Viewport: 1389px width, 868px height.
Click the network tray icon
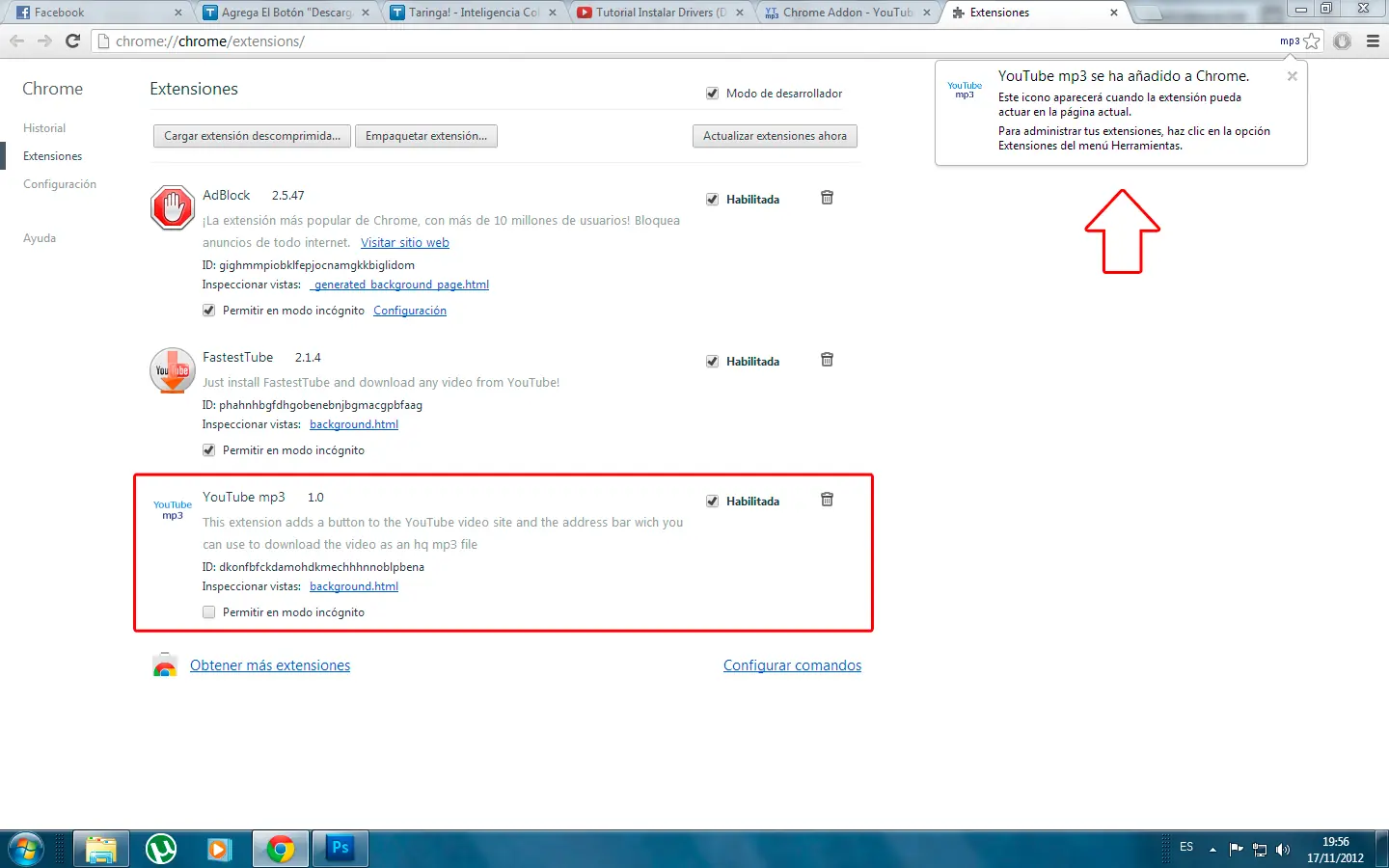pos(1260,850)
